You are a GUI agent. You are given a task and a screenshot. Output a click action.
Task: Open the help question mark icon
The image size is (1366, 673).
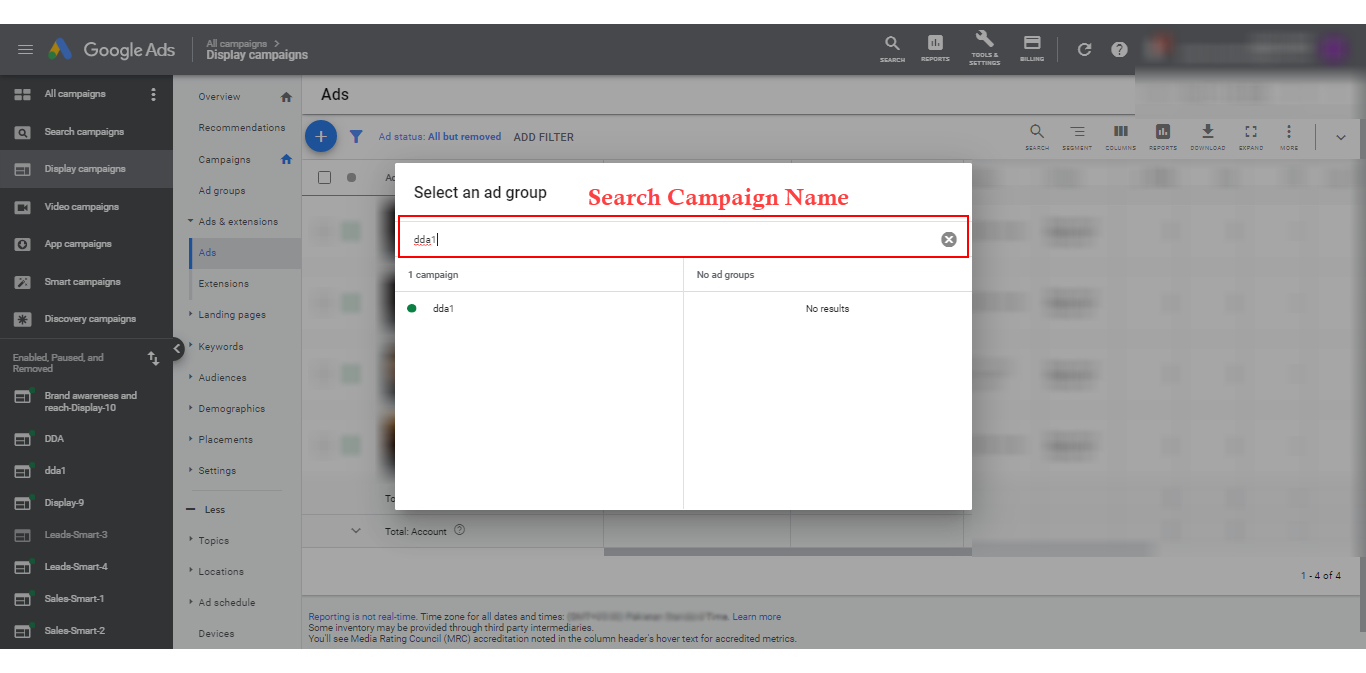pos(1119,49)
